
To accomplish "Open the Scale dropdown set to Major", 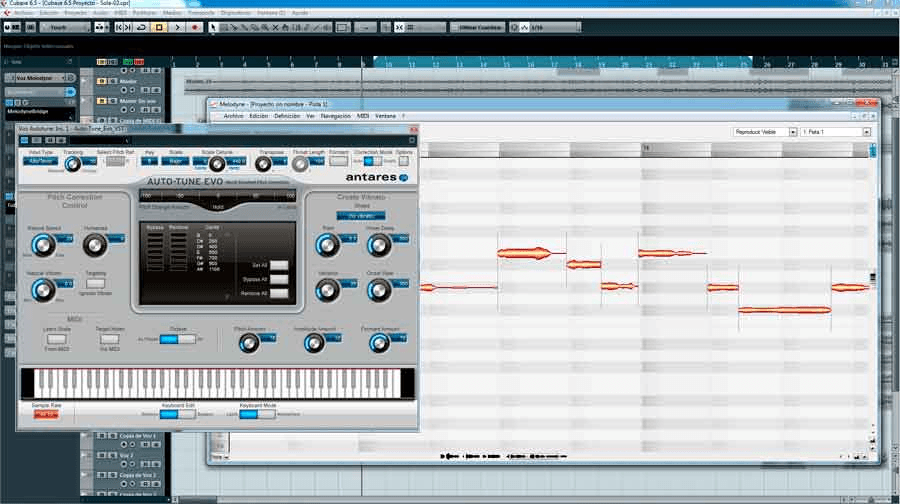I will coord(177,161).
